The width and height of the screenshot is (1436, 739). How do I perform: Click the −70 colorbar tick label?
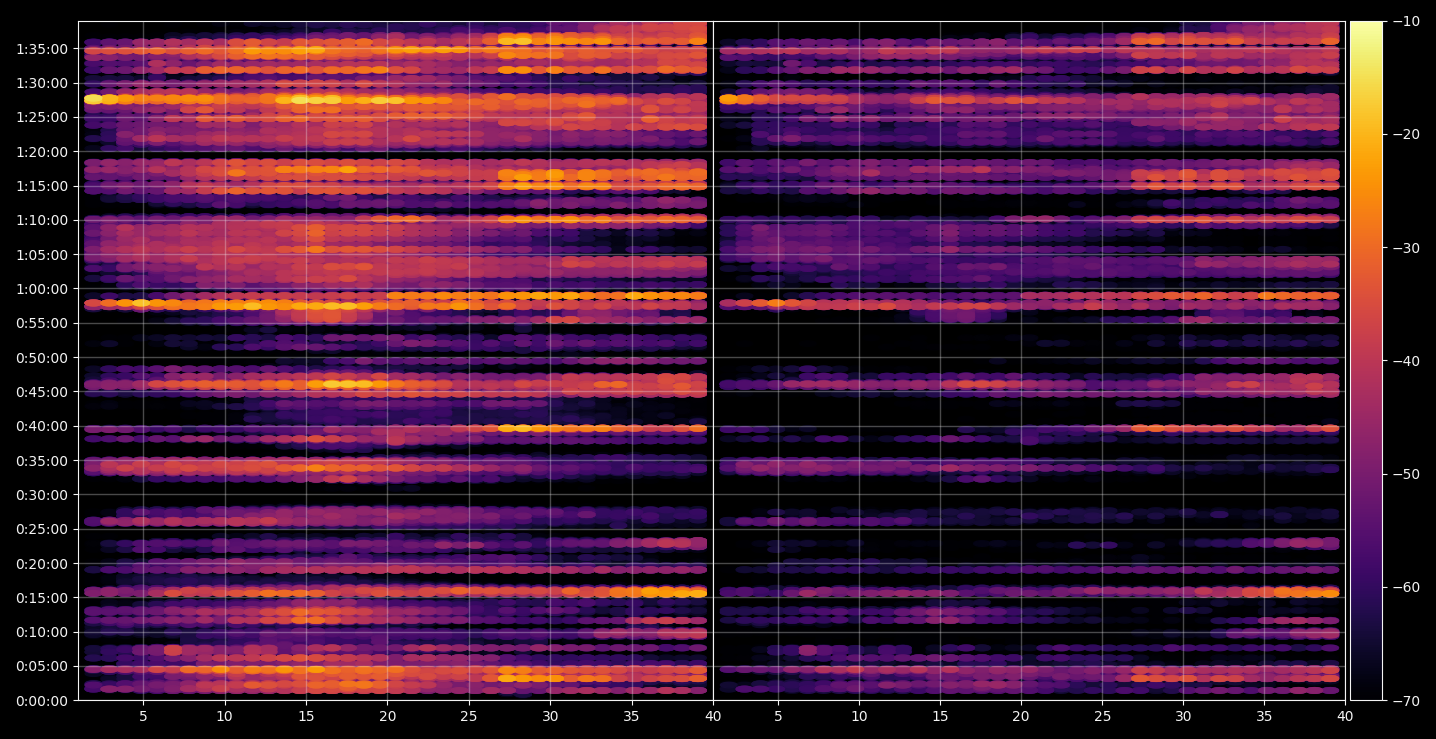point(1405,701)
